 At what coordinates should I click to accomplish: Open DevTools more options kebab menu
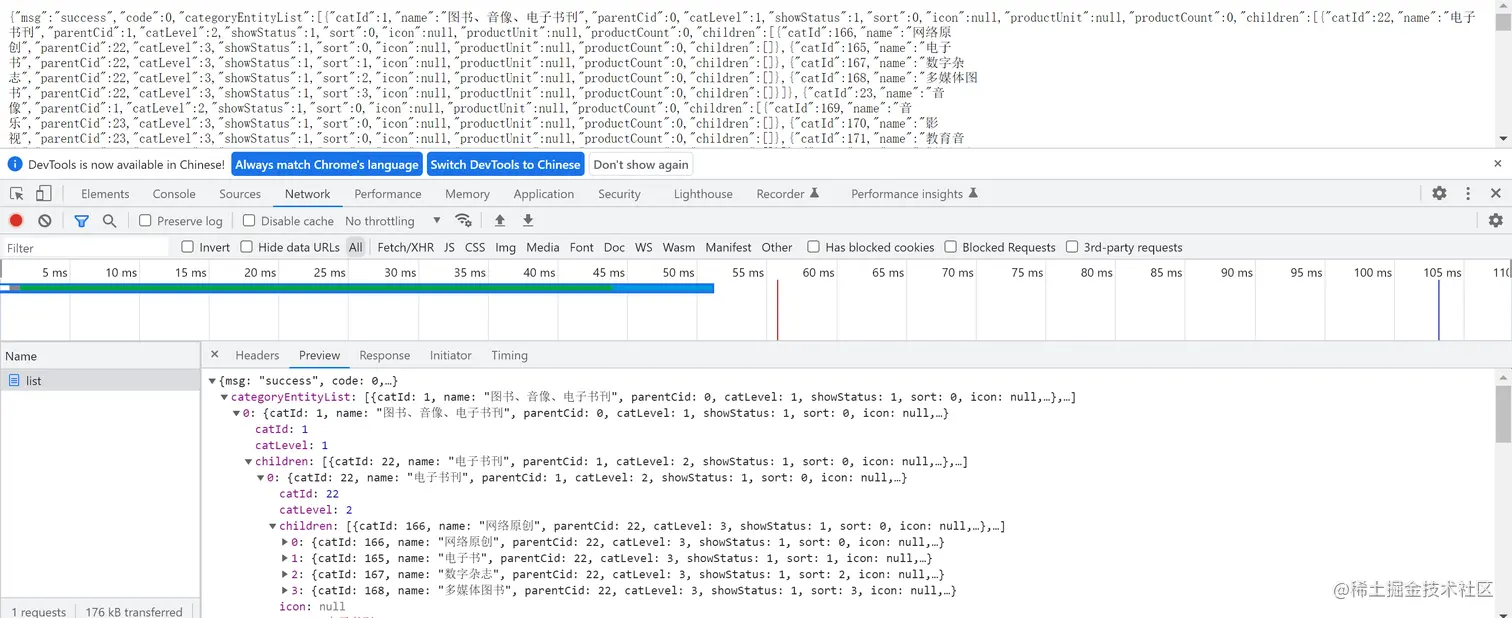(1468, 194)
